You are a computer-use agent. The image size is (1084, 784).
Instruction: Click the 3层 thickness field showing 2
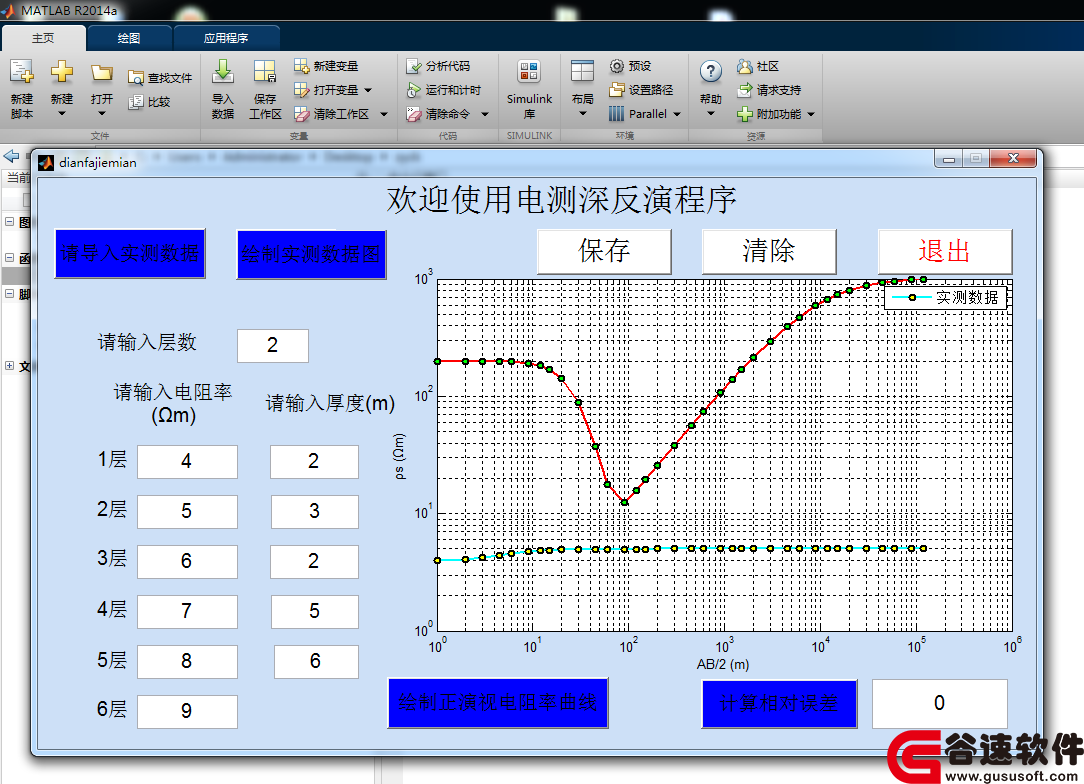click(x=314, y=561)
